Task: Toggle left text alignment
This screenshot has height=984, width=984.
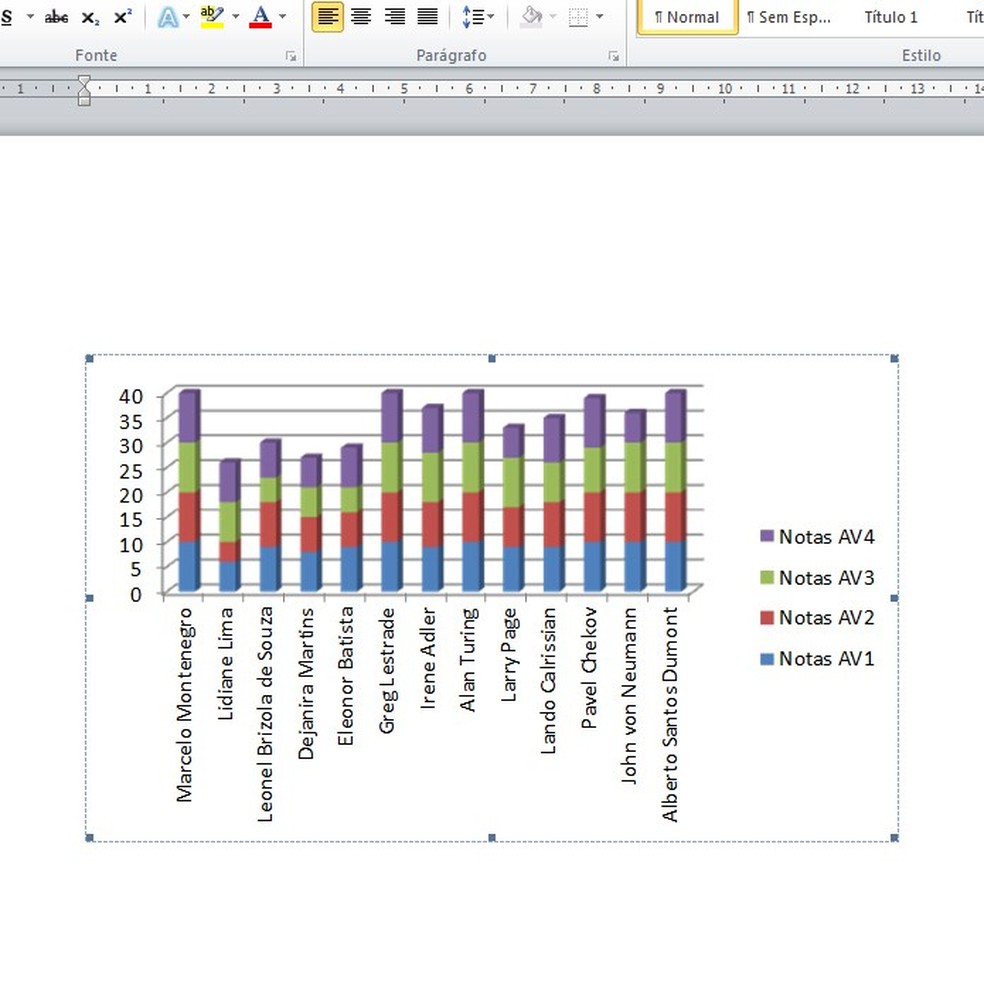Action: click(x=328, y=17)
